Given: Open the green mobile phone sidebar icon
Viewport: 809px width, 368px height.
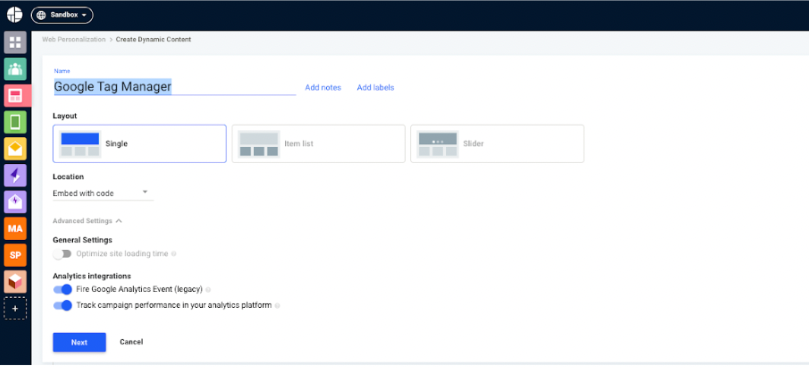Looking at the screenshot, I should 15,122.
